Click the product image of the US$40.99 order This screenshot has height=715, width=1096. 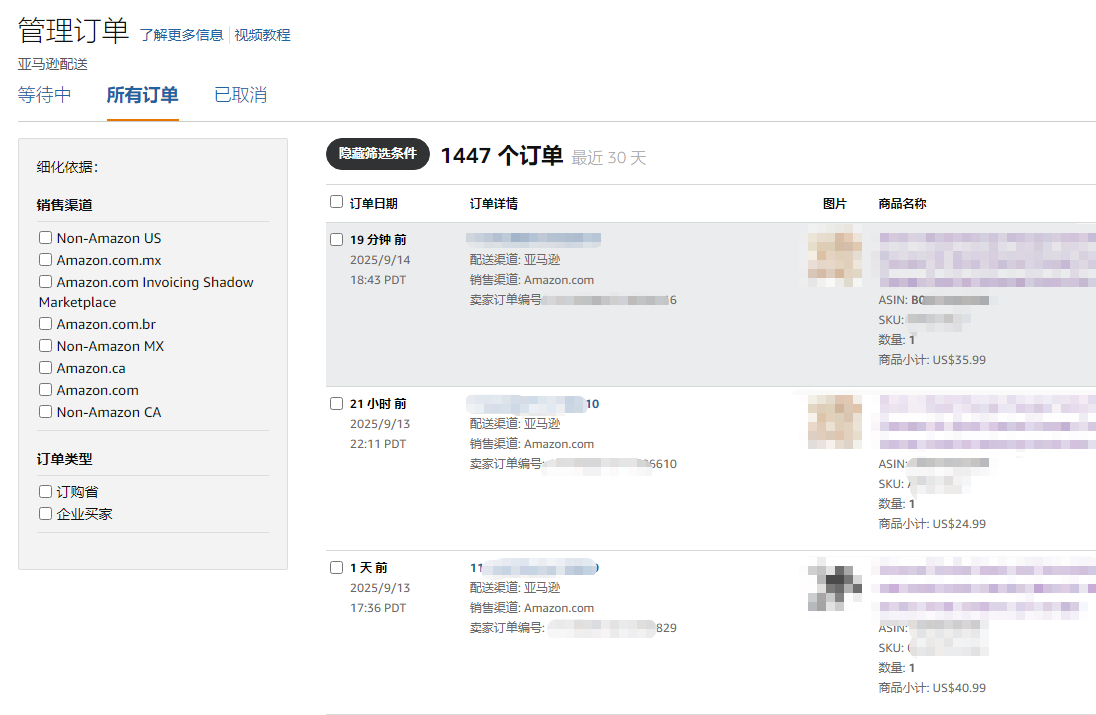coord(834,587)
